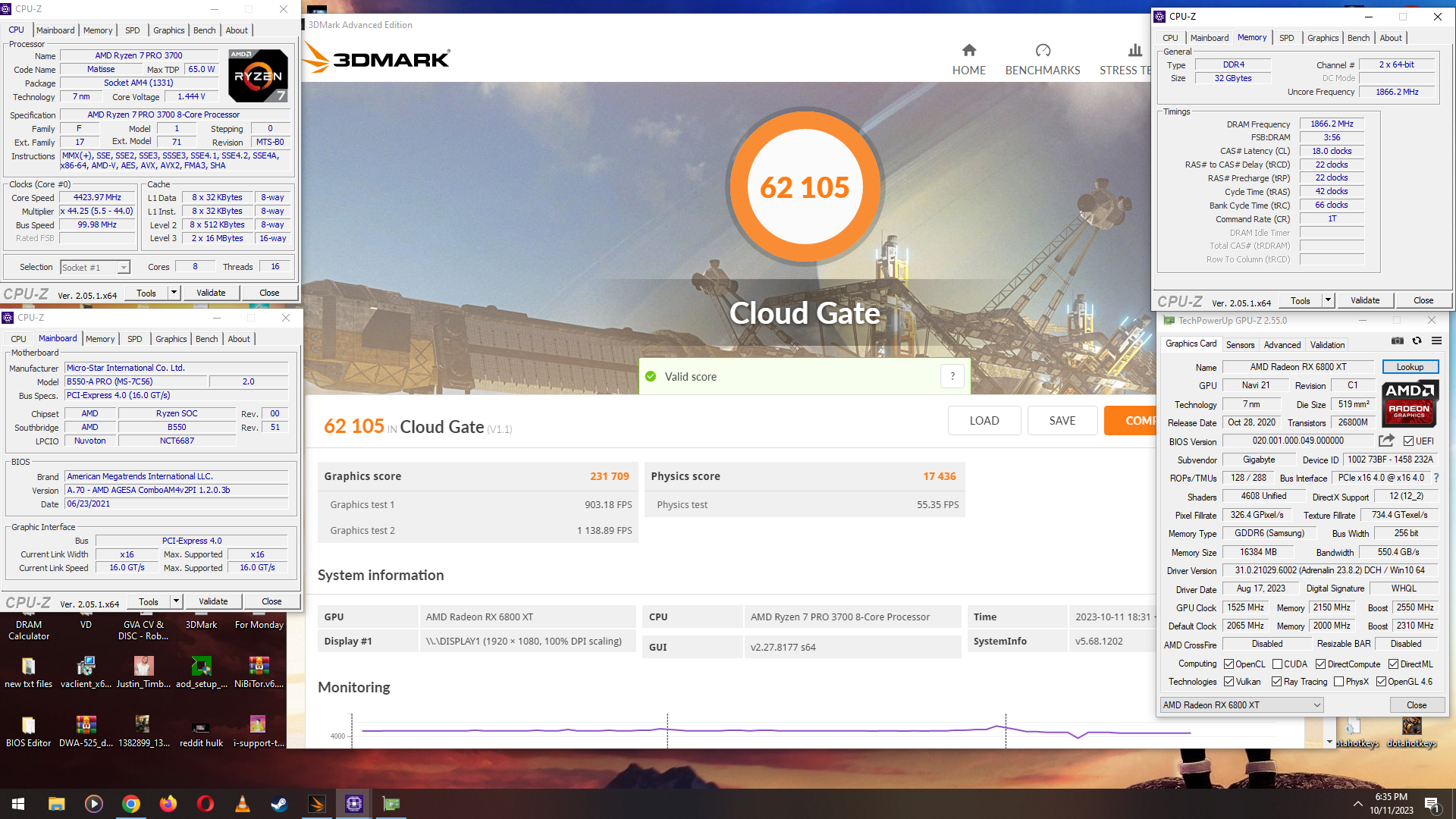The height and width of the screenshot is (819, 1456).
Task: Toggle the CUDA checkbox
Action: pos(1277,664)
